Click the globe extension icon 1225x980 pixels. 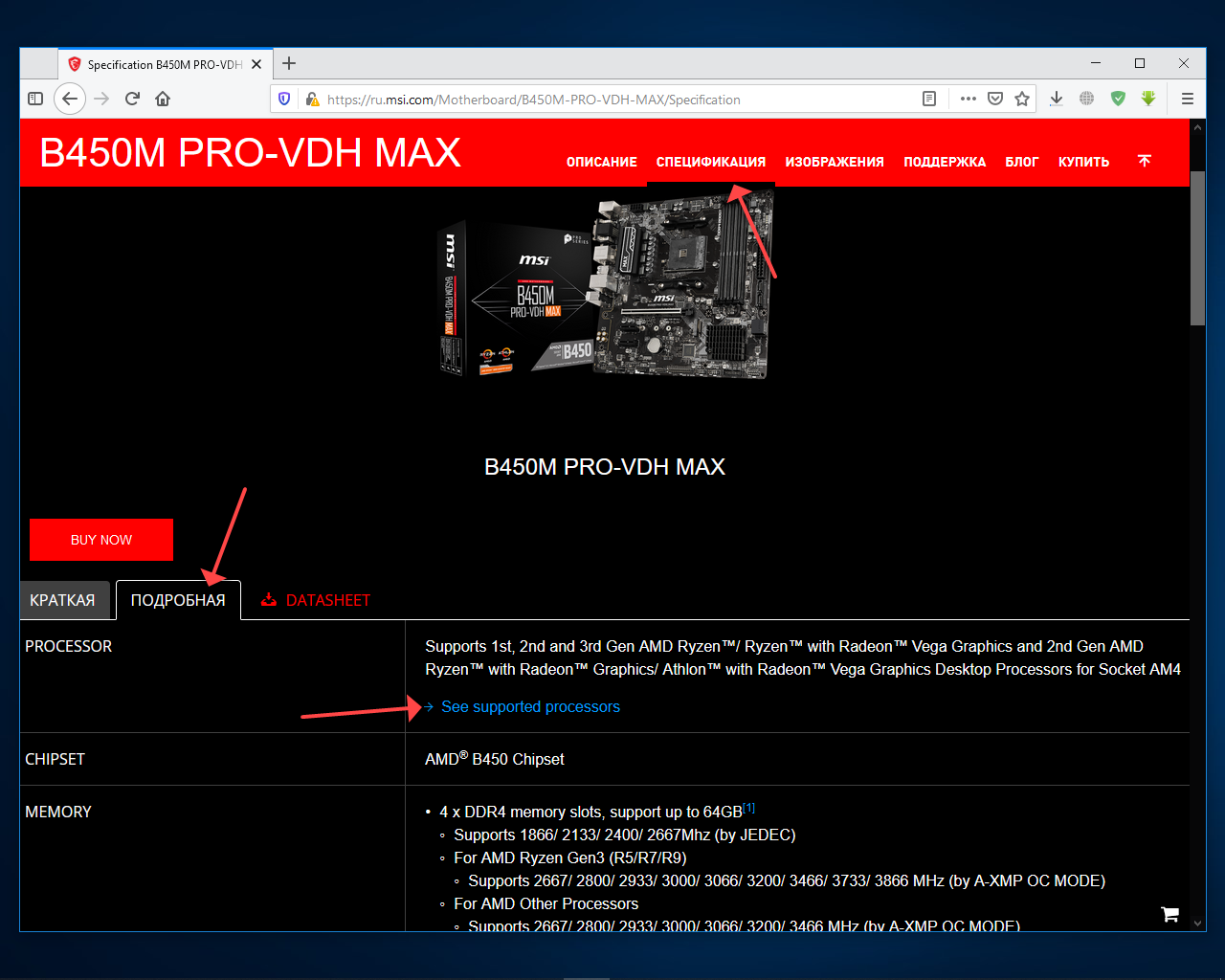(x=1086, y=99)
